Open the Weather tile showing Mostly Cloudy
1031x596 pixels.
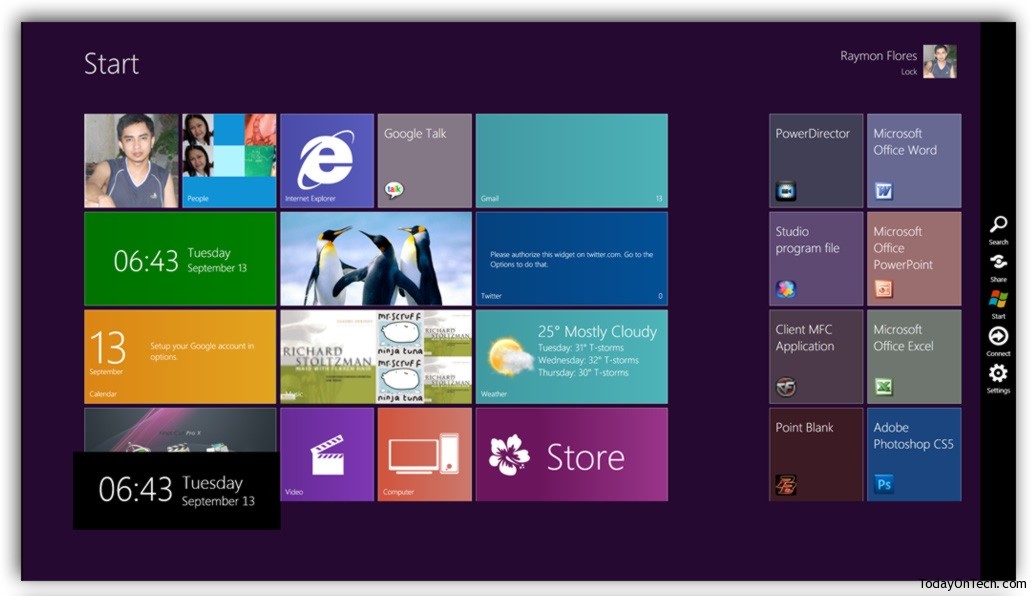[571, 357]
